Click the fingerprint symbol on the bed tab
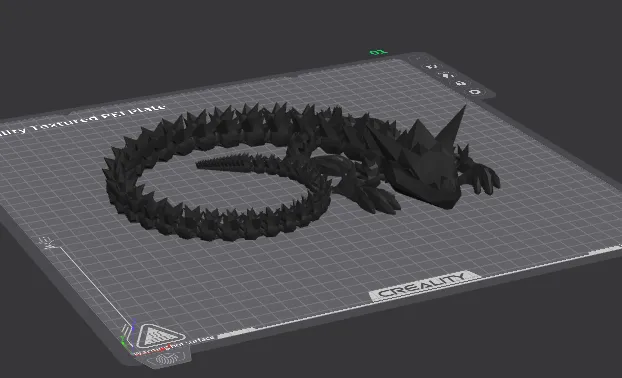The width and height of the screenshot is (622, 378). [165, 360]
